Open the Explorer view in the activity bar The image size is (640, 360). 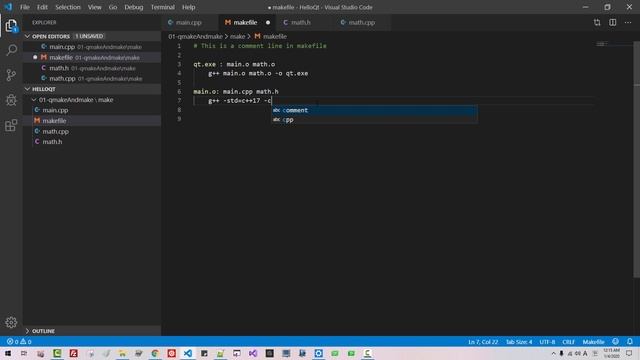point(11,26)
